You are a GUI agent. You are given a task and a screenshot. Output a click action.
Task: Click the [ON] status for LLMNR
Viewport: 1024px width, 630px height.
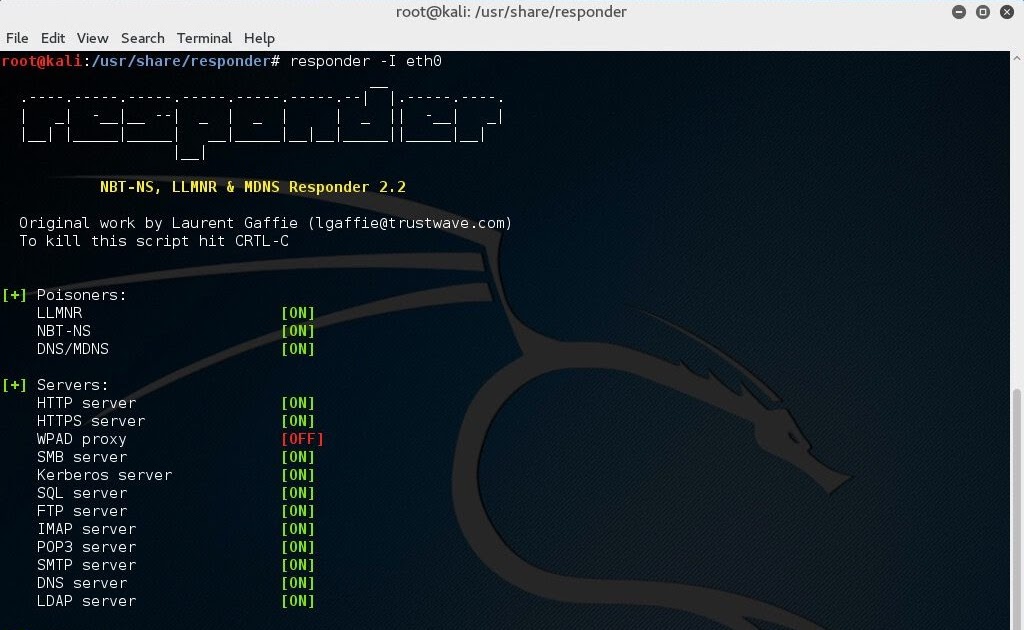298,313
